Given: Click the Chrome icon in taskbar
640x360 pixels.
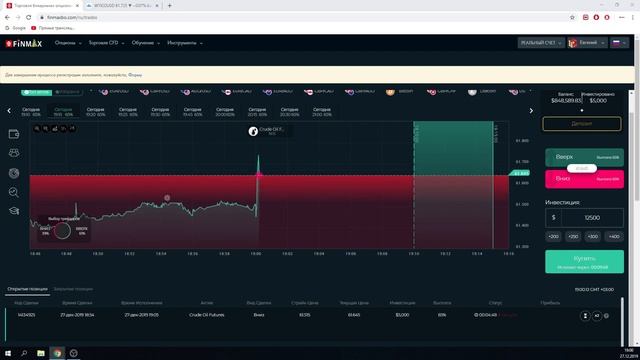Looking at the screenshot, I should point(57,353).
